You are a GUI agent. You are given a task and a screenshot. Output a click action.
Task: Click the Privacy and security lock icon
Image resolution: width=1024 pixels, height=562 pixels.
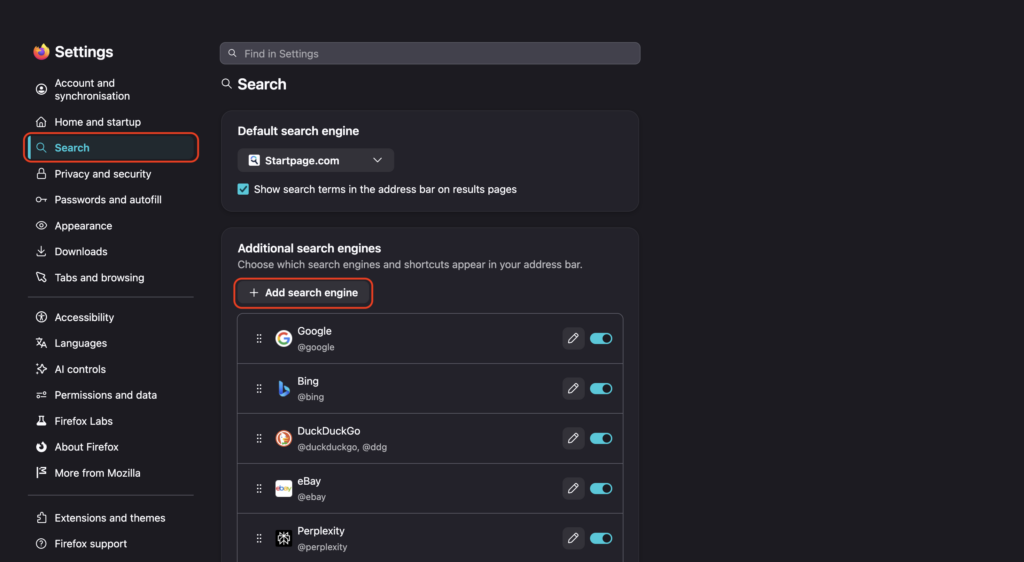41,174
